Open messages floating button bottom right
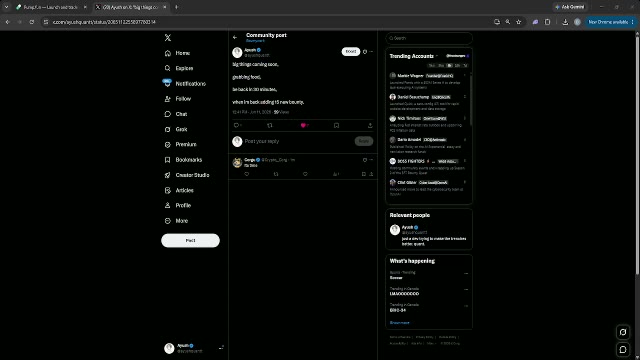Image resolution: width=640 pixels, height=360 pixels. (x=623, y=349)
